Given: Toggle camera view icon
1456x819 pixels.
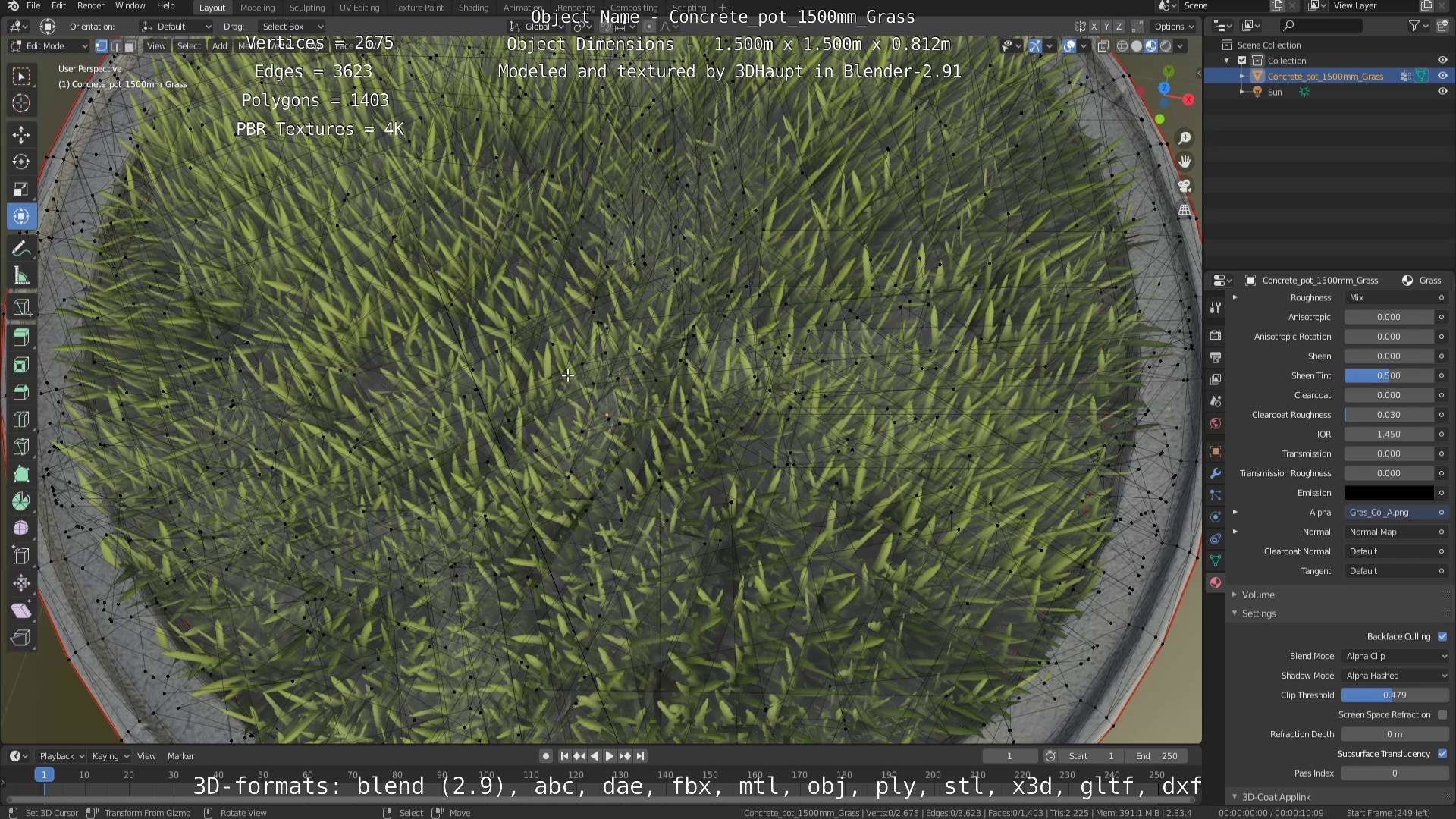Looking at the screenshot, I should 1185,186.
